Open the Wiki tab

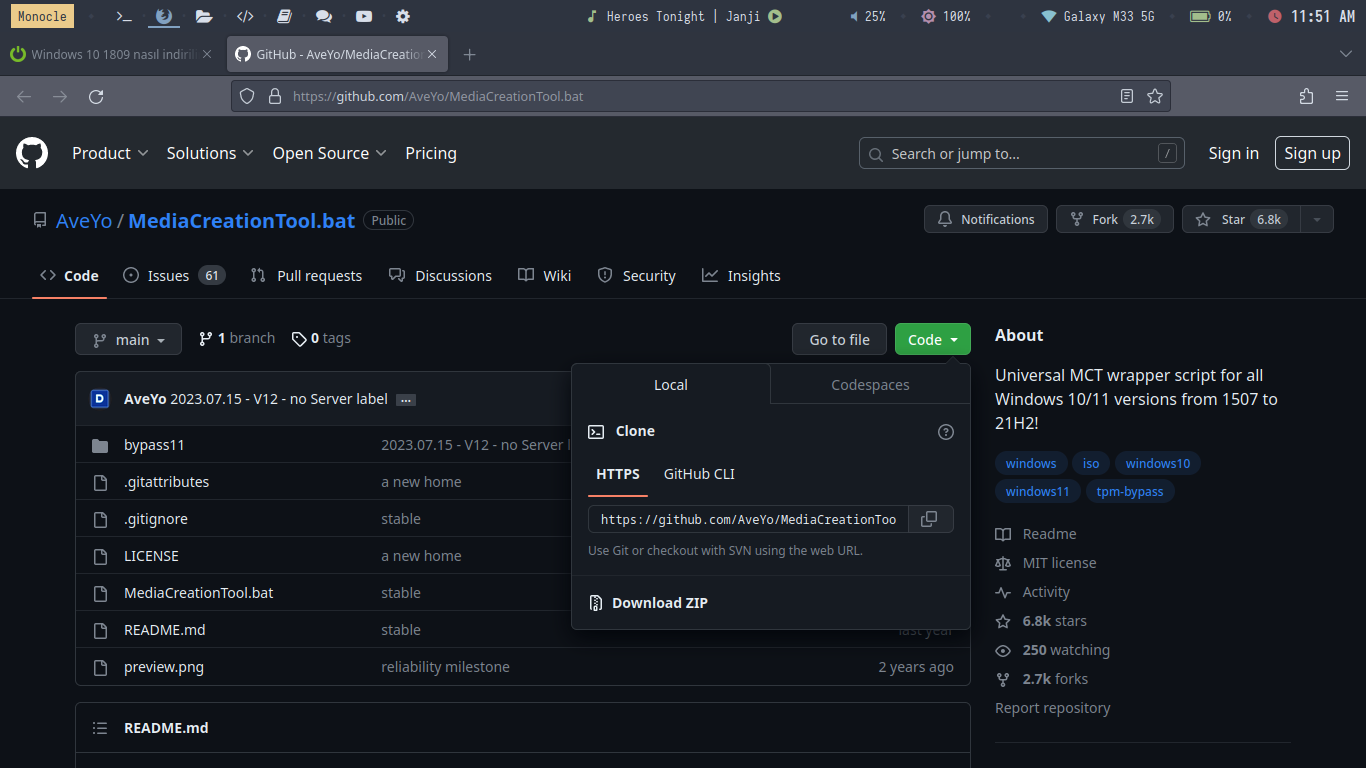point(545,276)
